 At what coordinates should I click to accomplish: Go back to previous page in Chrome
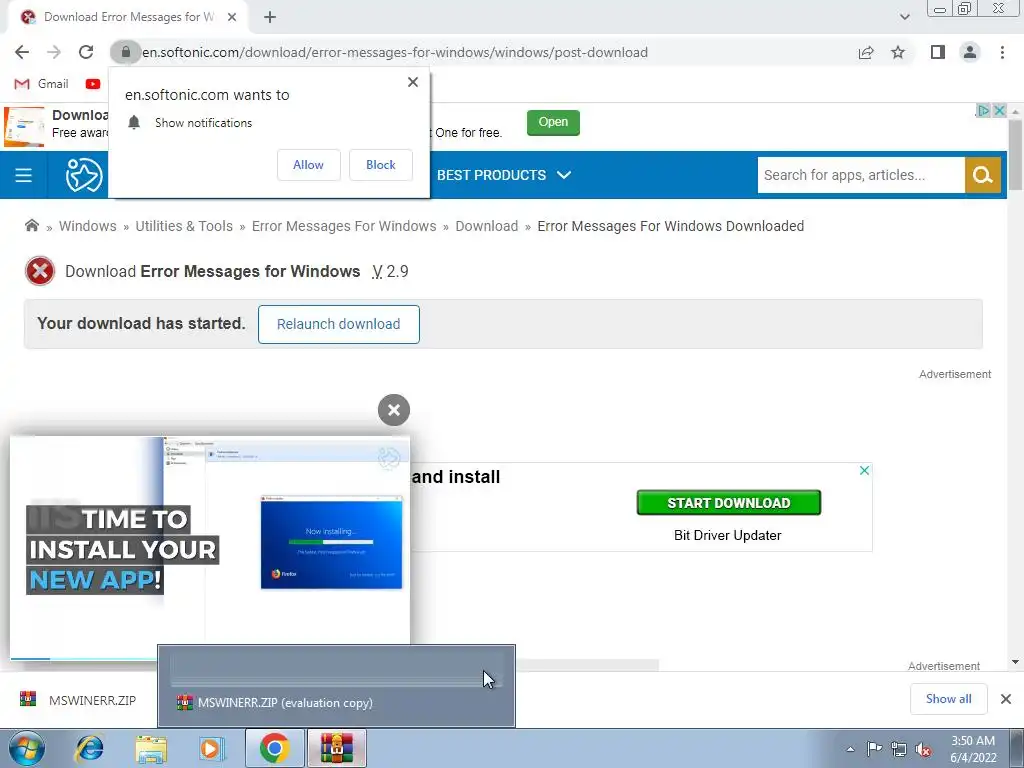(22, 52)
